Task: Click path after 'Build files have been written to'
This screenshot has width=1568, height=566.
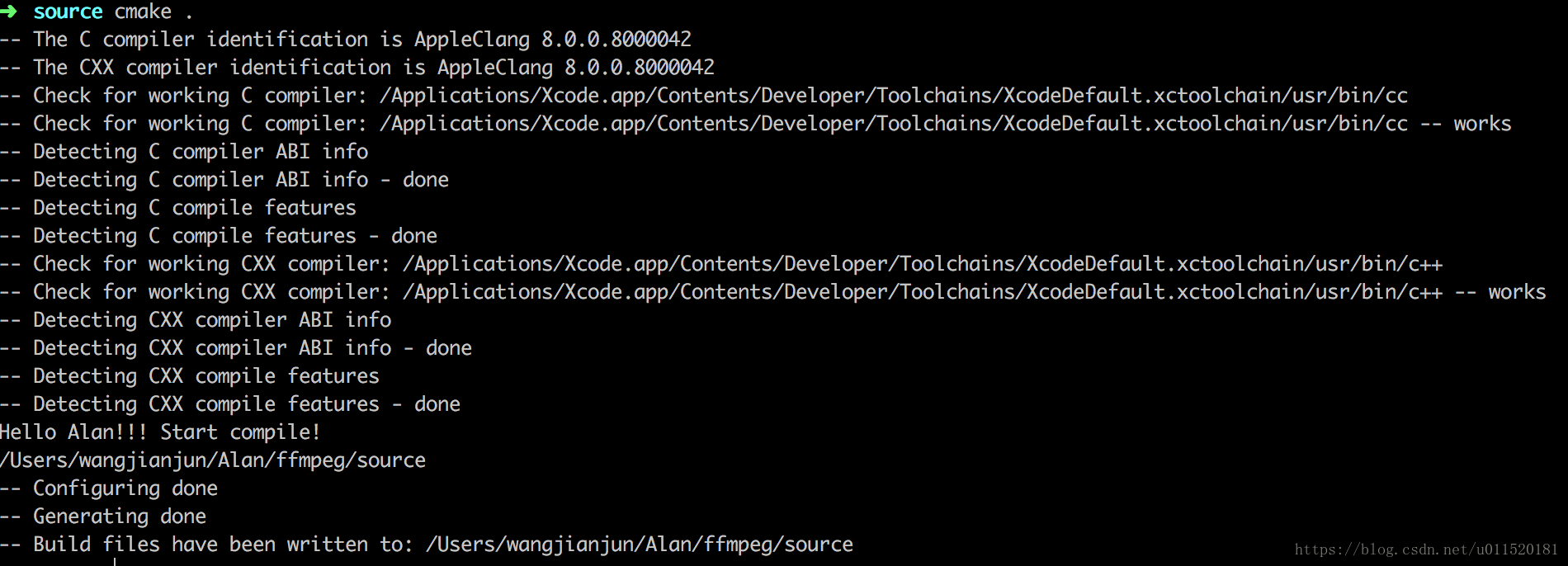Action: (640, 545)
